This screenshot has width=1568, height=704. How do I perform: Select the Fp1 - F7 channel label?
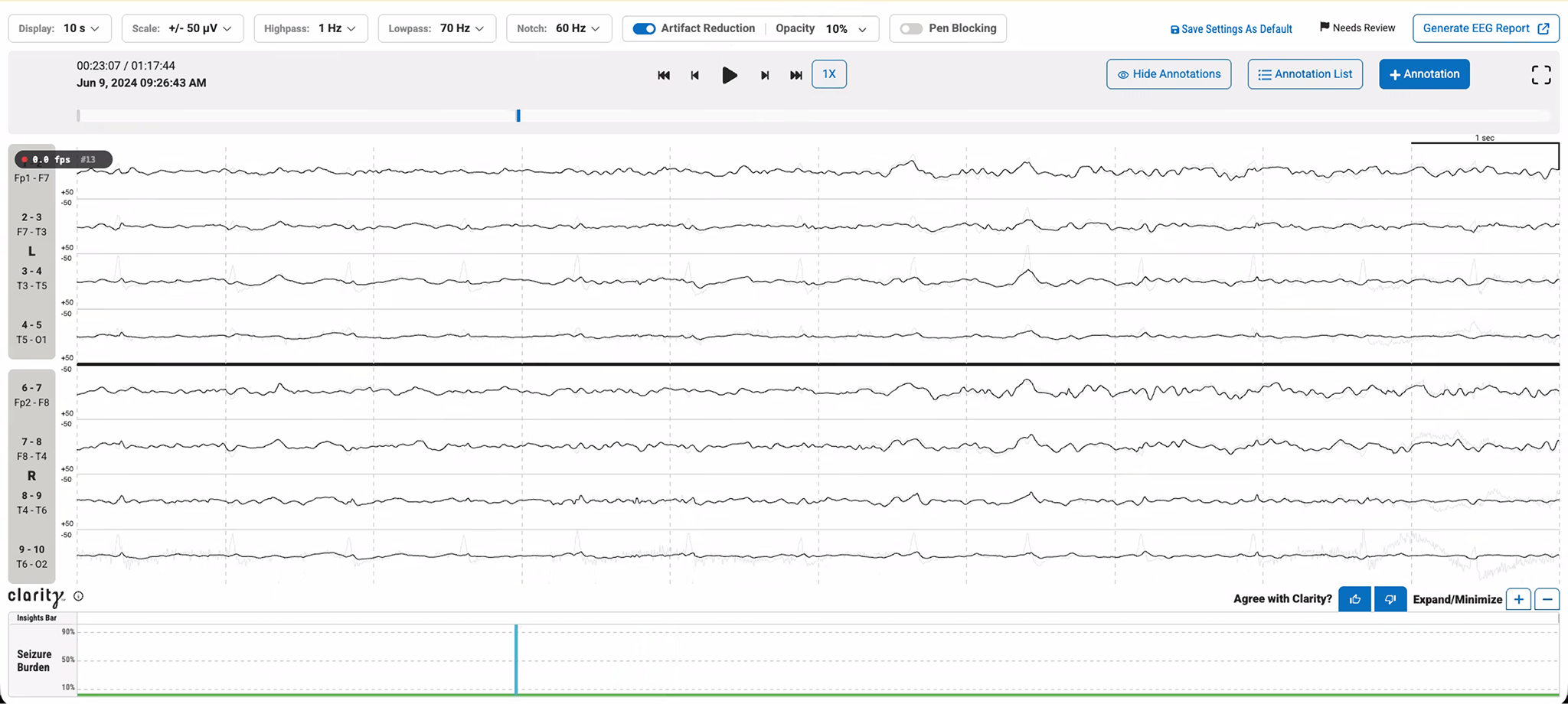[31, 178]
